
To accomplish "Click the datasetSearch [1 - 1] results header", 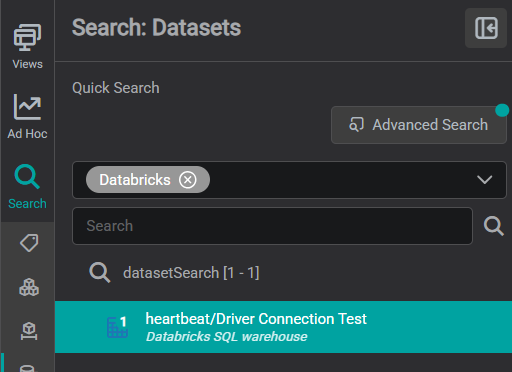I will pyautogui.click(x=191, y=273).
